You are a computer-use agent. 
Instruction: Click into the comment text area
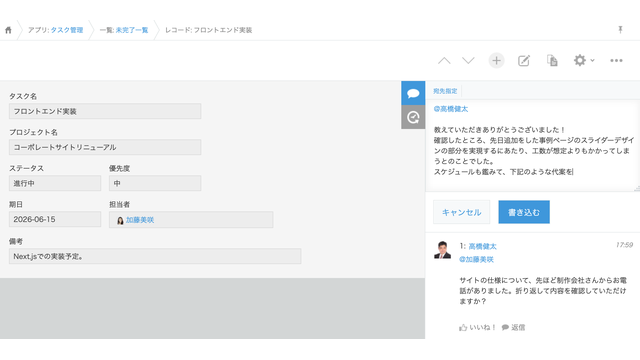click(x=533, y=145)
